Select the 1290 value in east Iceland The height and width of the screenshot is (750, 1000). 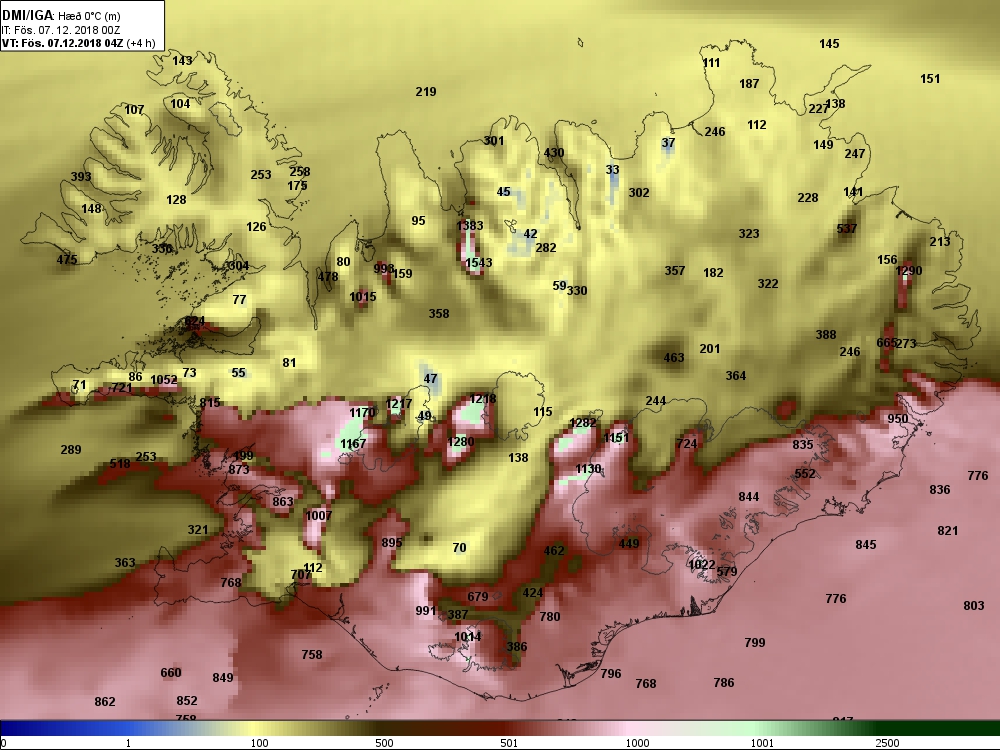pos(909,271)
